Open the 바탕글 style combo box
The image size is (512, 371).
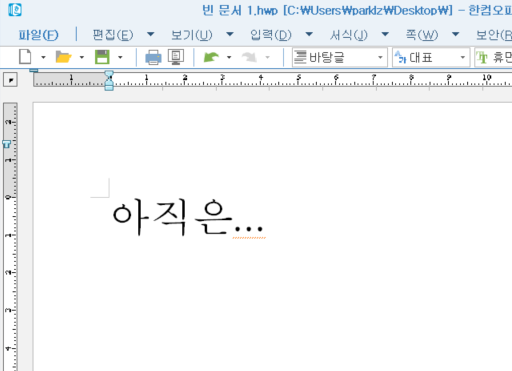tap(340, 57)
